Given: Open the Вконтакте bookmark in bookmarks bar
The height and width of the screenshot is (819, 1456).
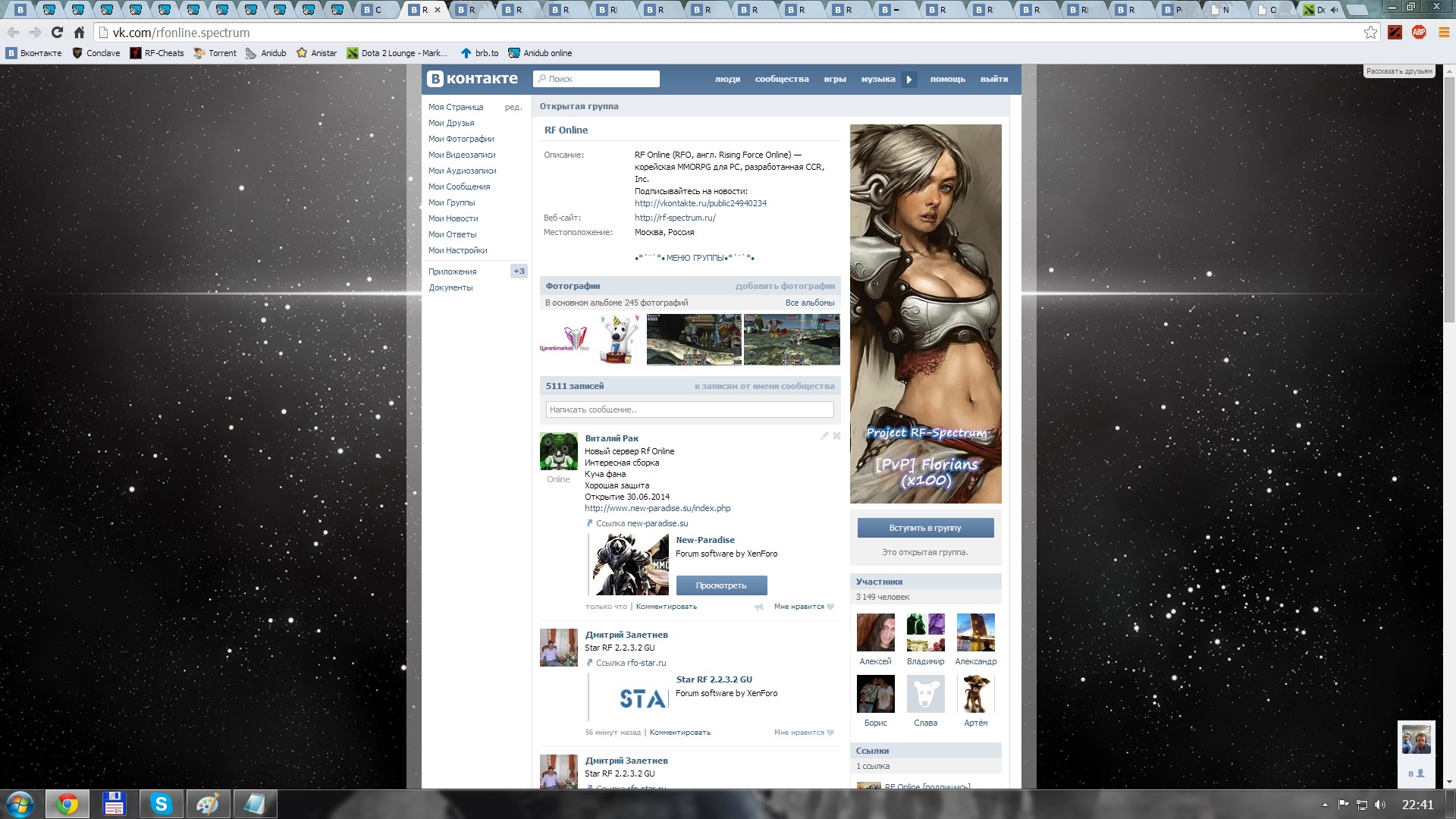Looking at the screenshot, I should point(34,53).
